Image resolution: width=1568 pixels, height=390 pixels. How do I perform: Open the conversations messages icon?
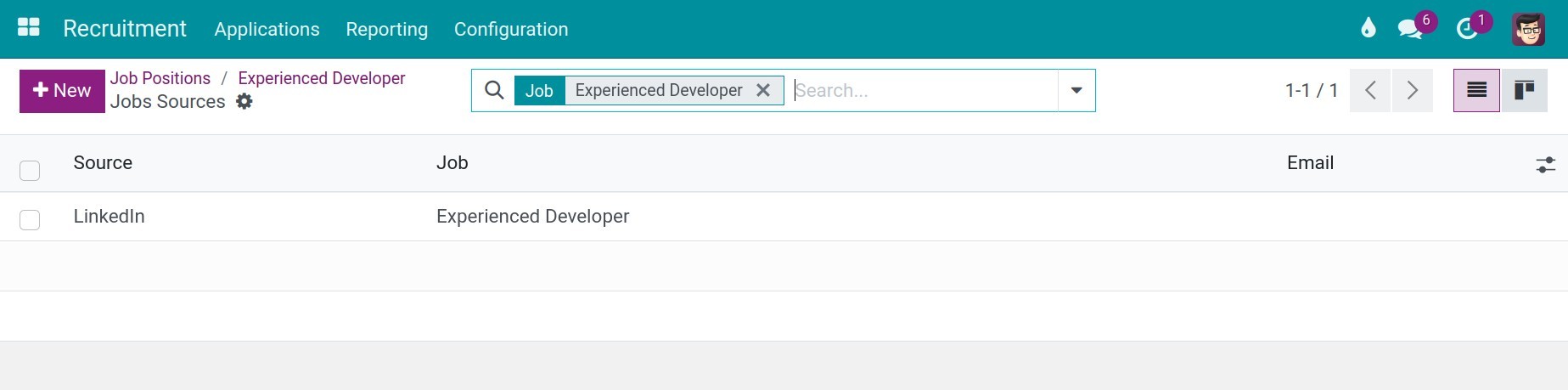(x=1410, y=29)
